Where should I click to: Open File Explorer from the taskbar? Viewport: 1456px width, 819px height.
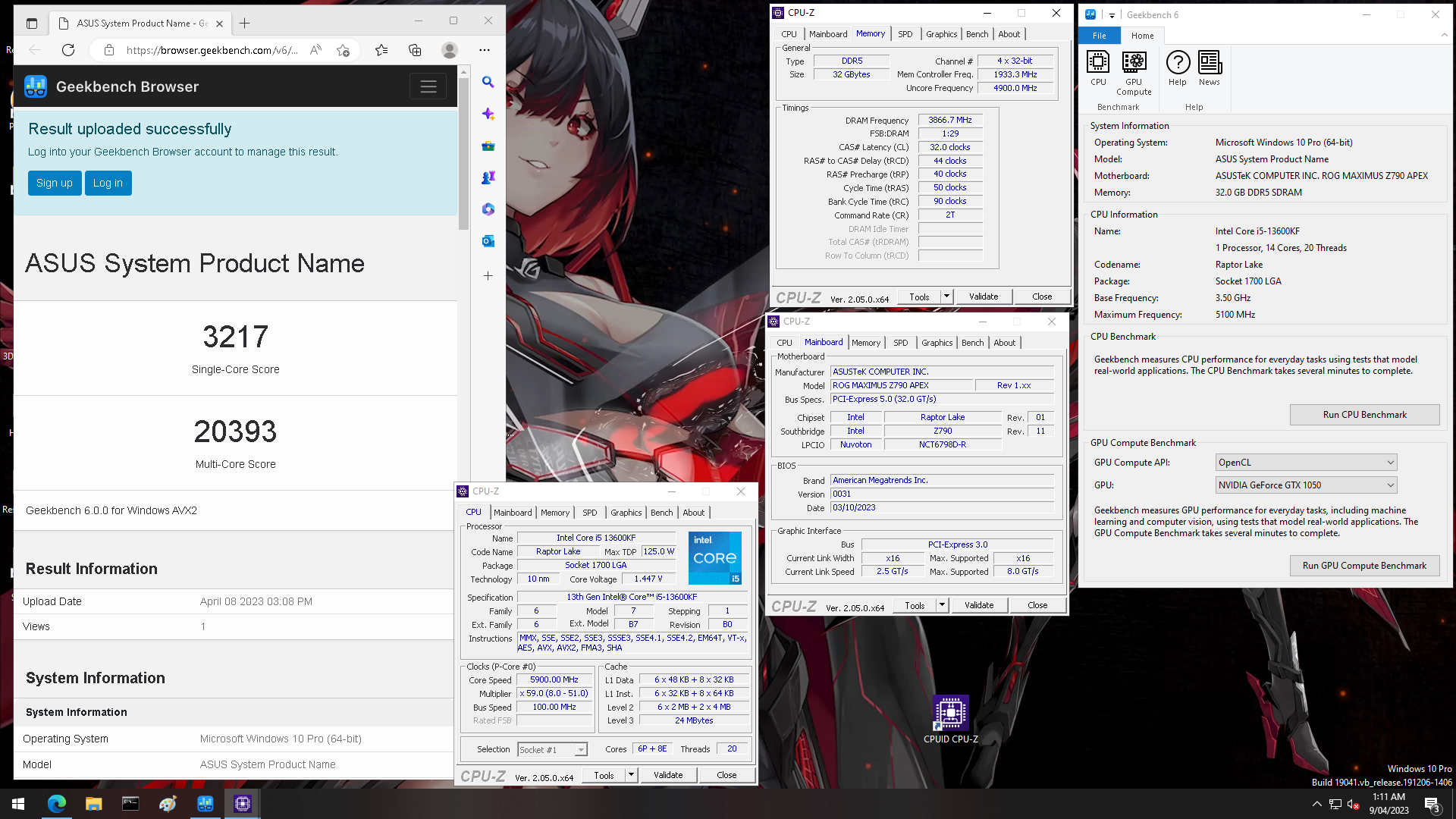[93, 804]
